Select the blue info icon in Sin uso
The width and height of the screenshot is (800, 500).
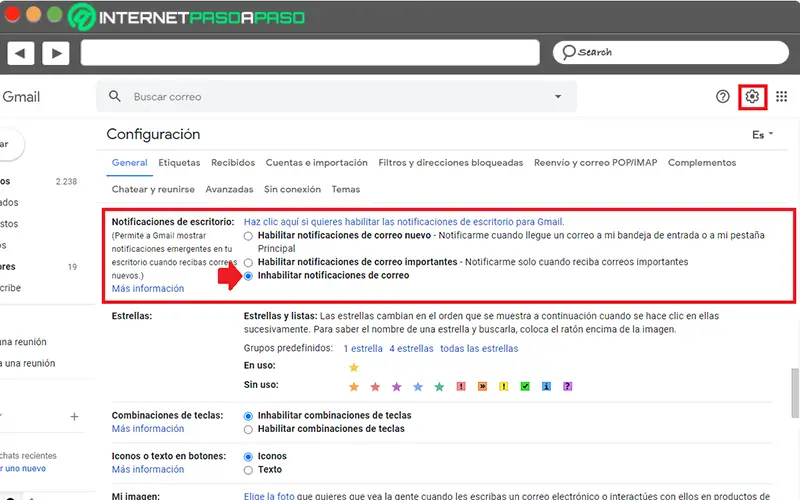pos(546,386)
